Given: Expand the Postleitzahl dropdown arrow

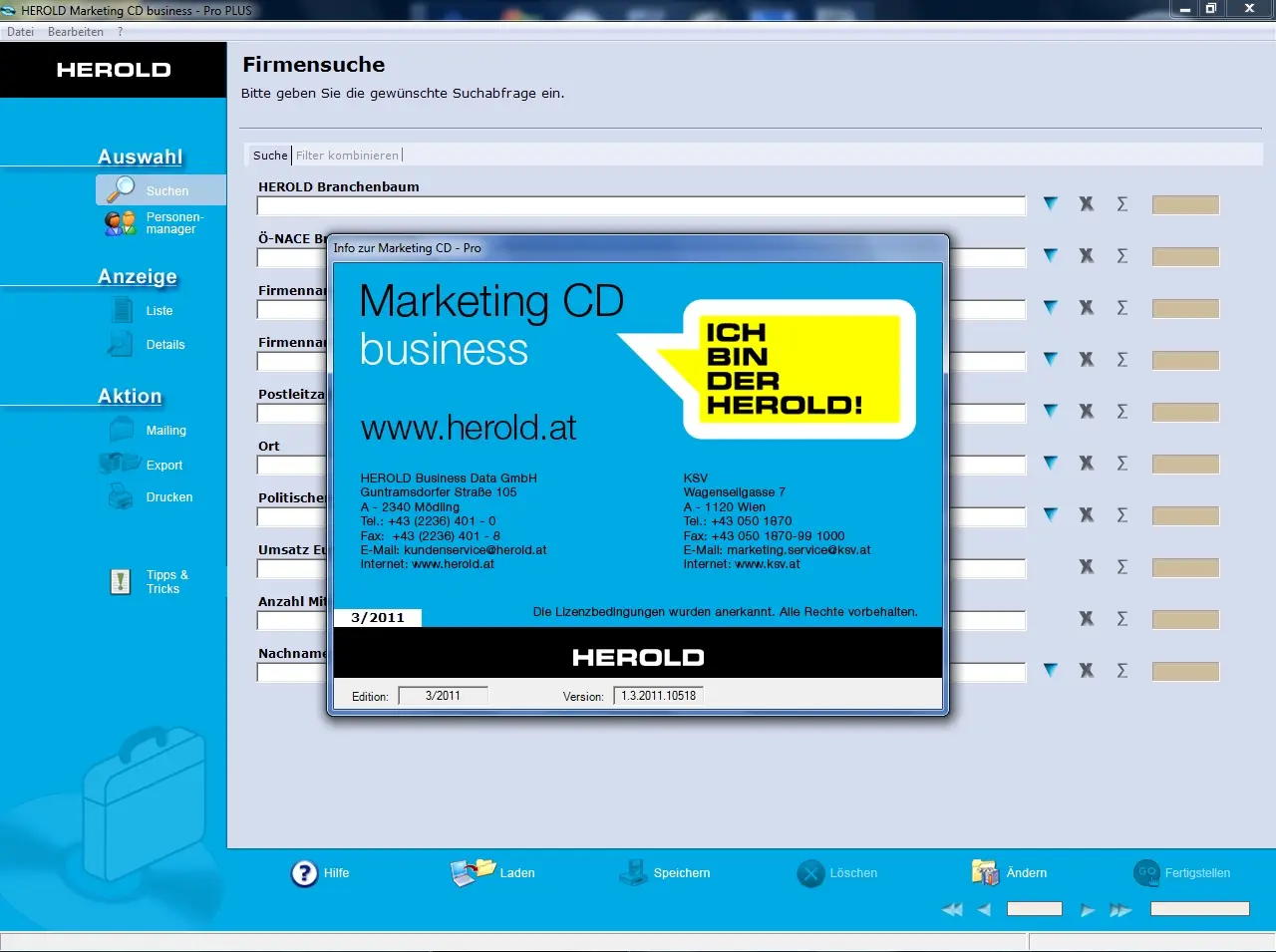Looking at the screenshot, I should (x=1050, y=411).
